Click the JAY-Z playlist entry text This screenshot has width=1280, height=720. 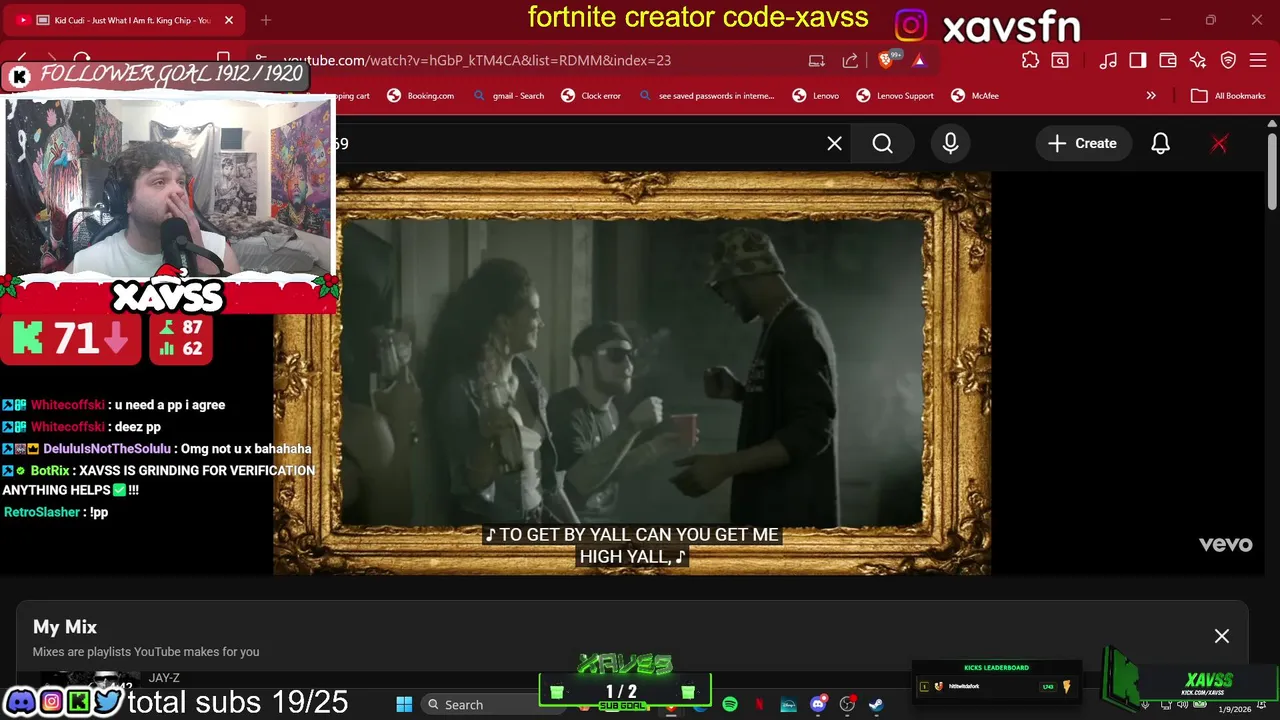[164, 678]
